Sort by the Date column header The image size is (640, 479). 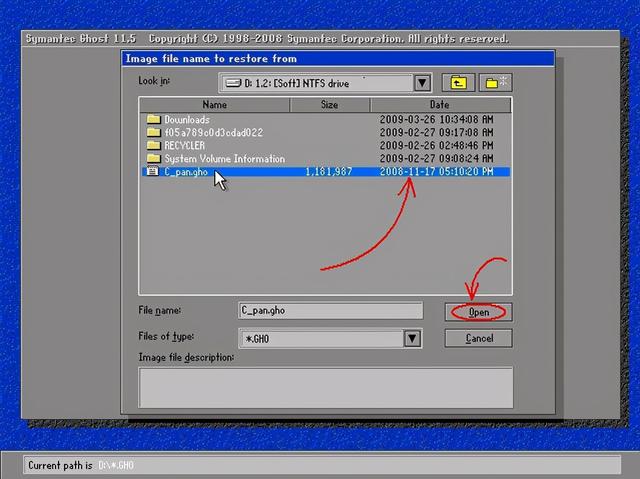[440, 105]
